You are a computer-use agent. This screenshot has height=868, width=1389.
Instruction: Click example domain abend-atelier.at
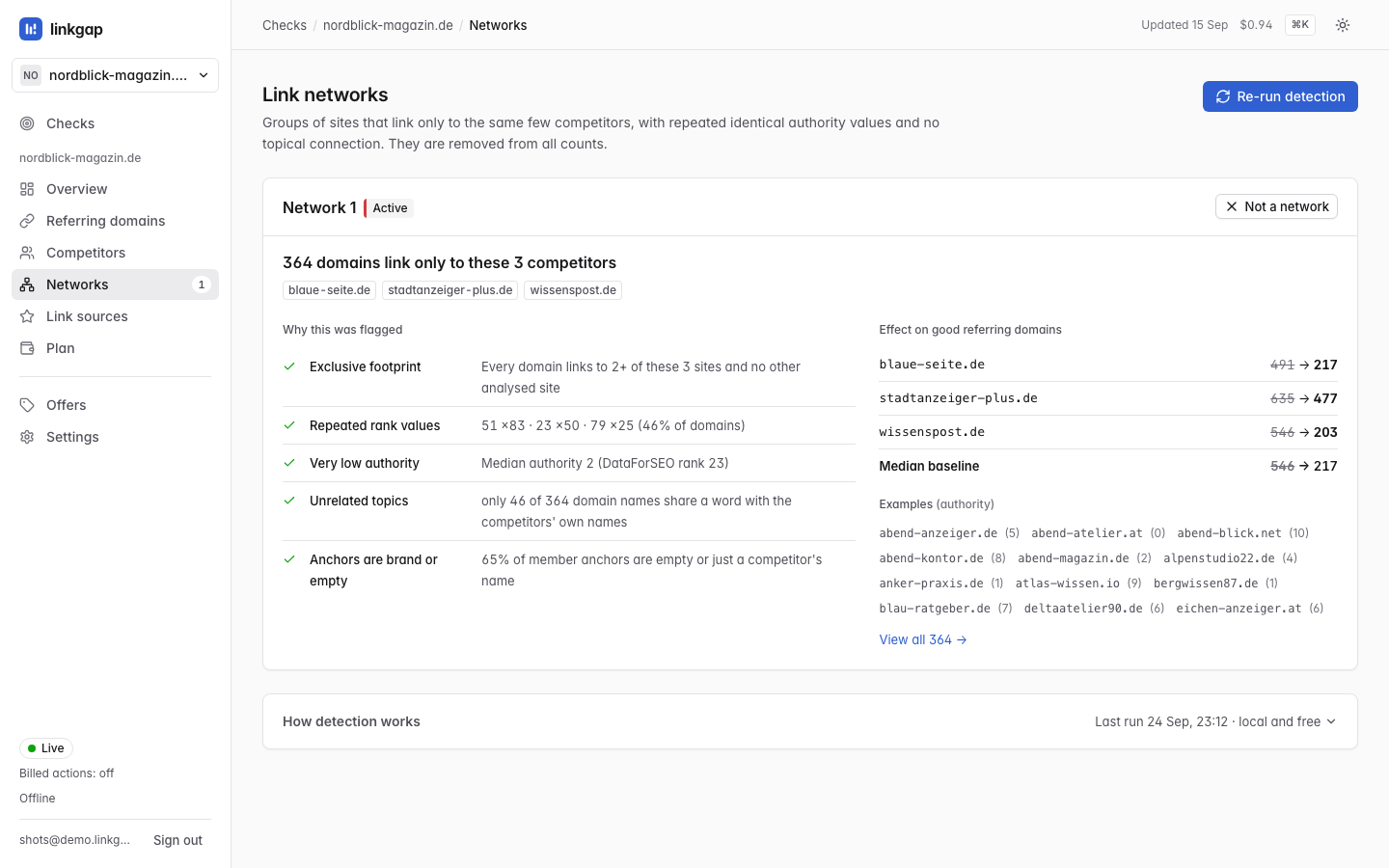(1086, 533)
